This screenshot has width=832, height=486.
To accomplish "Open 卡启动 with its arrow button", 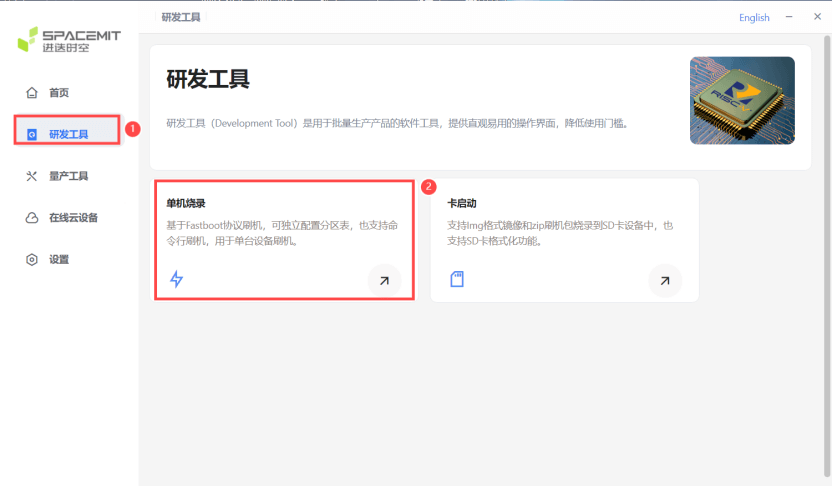I will tap(665, 281).
